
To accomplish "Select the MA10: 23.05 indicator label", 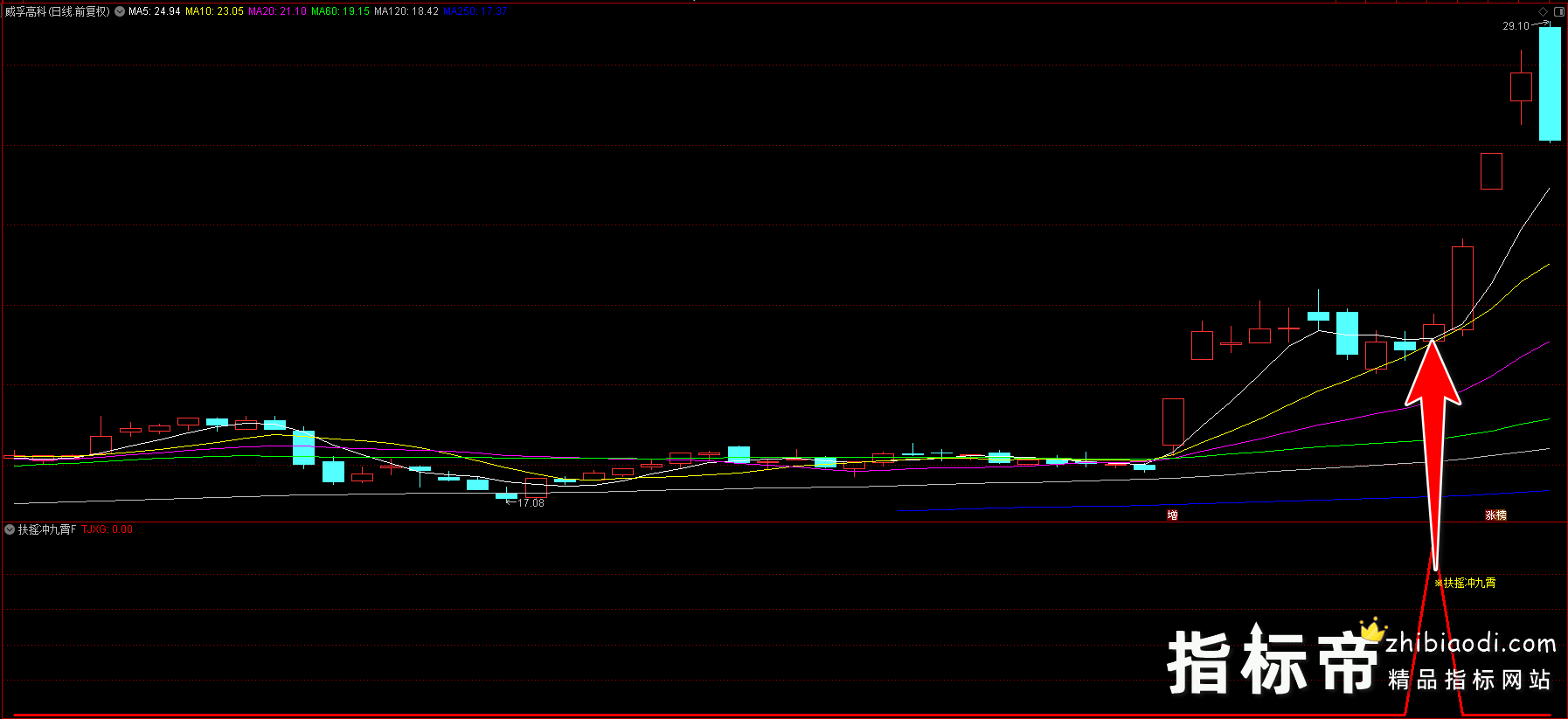I will click(214, 11).
